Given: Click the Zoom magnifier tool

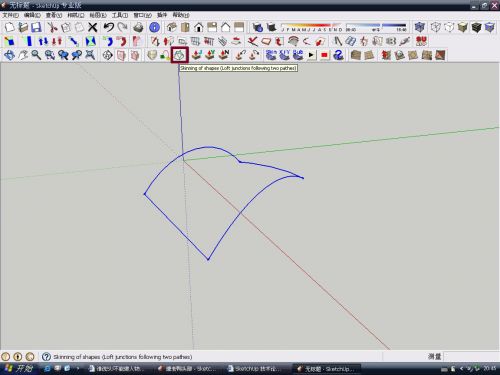Looking at the screenshot, I should pyautogui.click(x=36, y=55).
